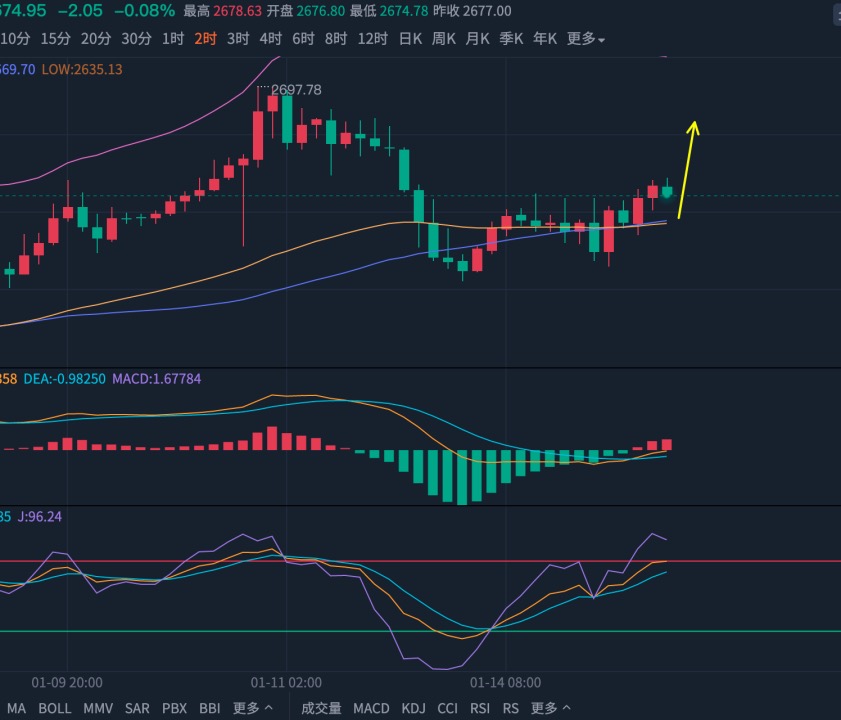Select the 8时 timeframe
Screen dimensions: 841x720
click(x=336, y=39)
